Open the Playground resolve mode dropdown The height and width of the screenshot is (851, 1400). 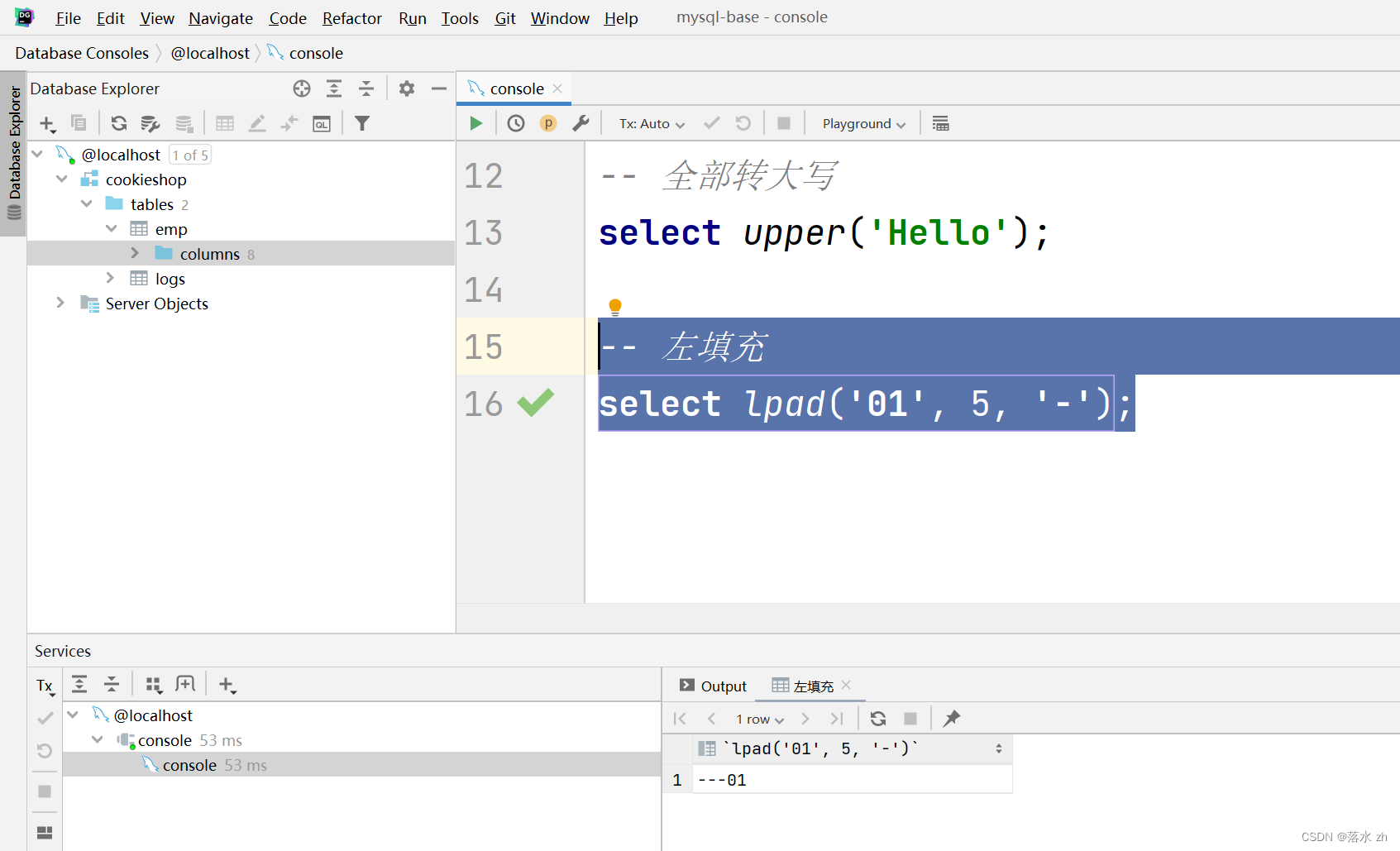863,124
